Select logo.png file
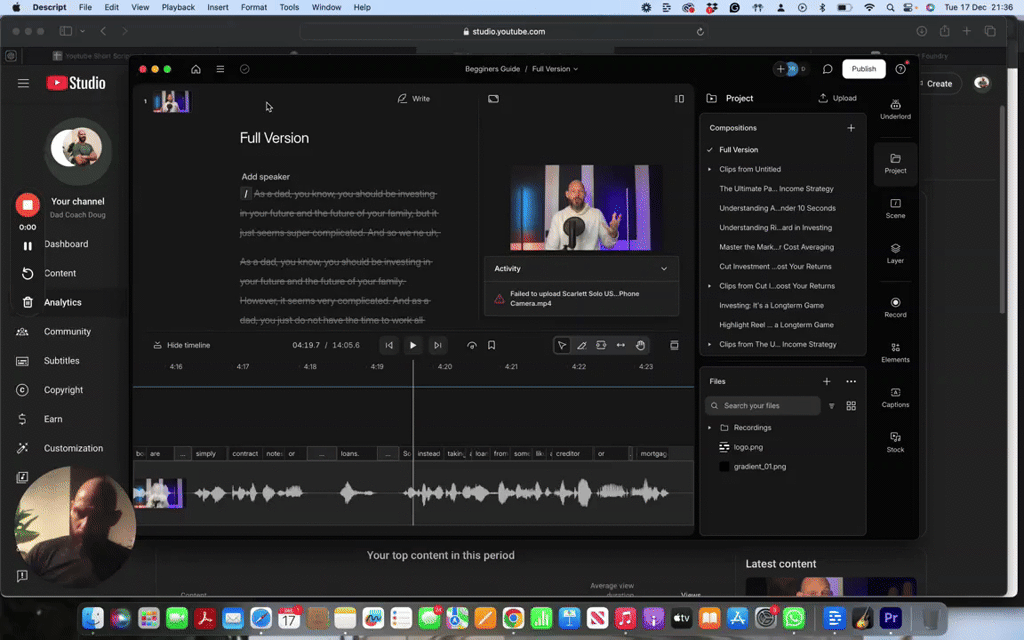This screenshot has height=640, width=1024. [x=748, y=447]
